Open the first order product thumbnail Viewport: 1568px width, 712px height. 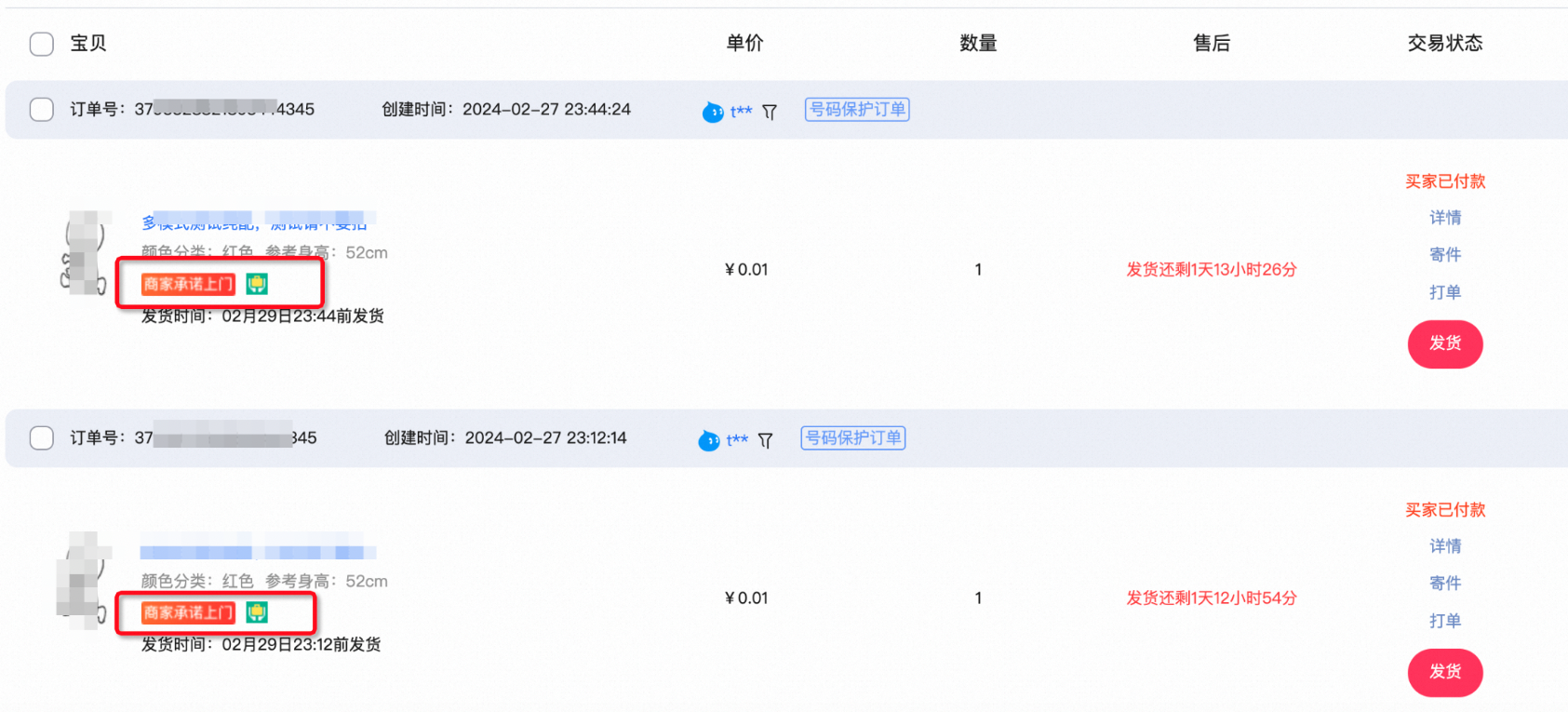click(x=86, y=253)
